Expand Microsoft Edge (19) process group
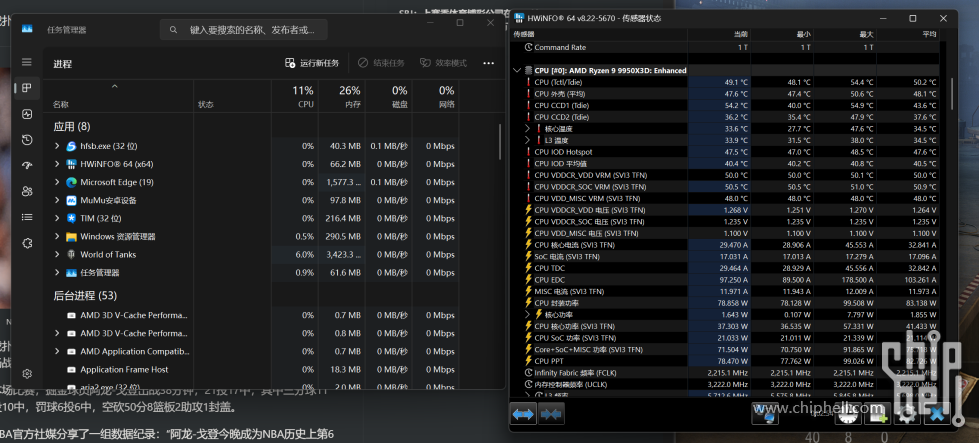Screen dimensions: 979x443 58,182
